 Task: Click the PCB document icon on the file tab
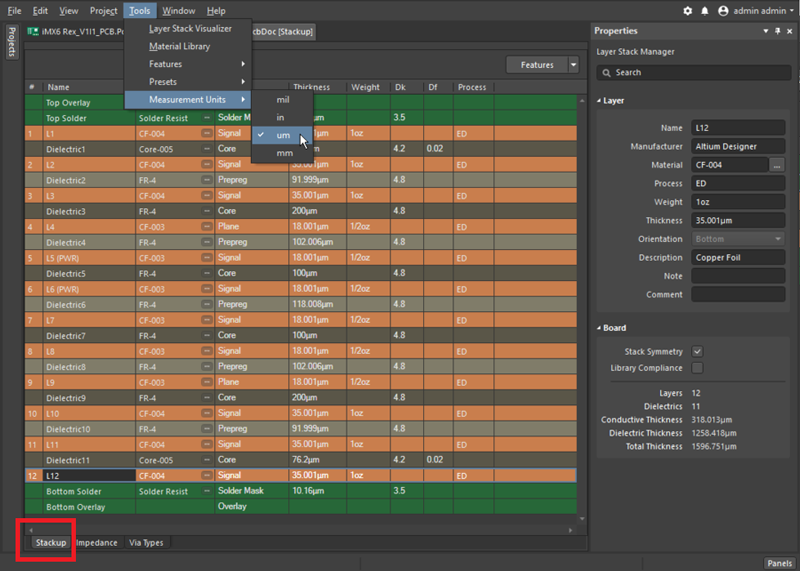pos(35,32)
